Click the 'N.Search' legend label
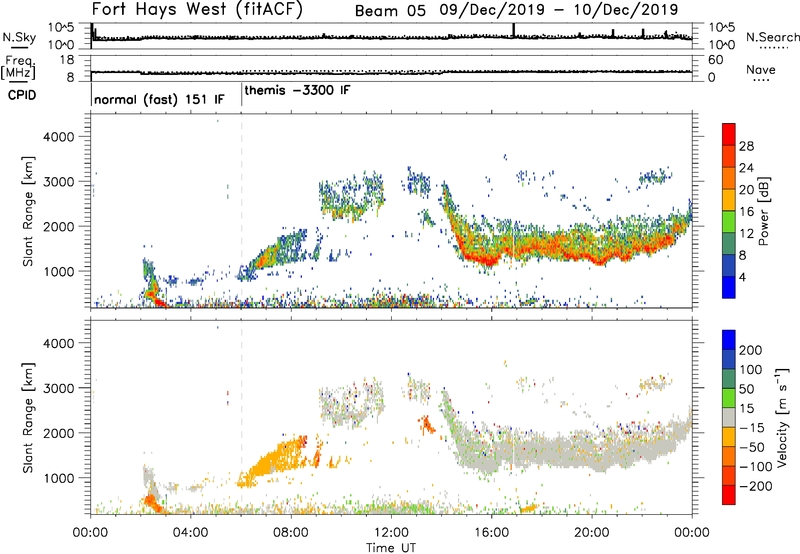Image resolution: width=800 pixels, height=554 pixels. [772, 37]
